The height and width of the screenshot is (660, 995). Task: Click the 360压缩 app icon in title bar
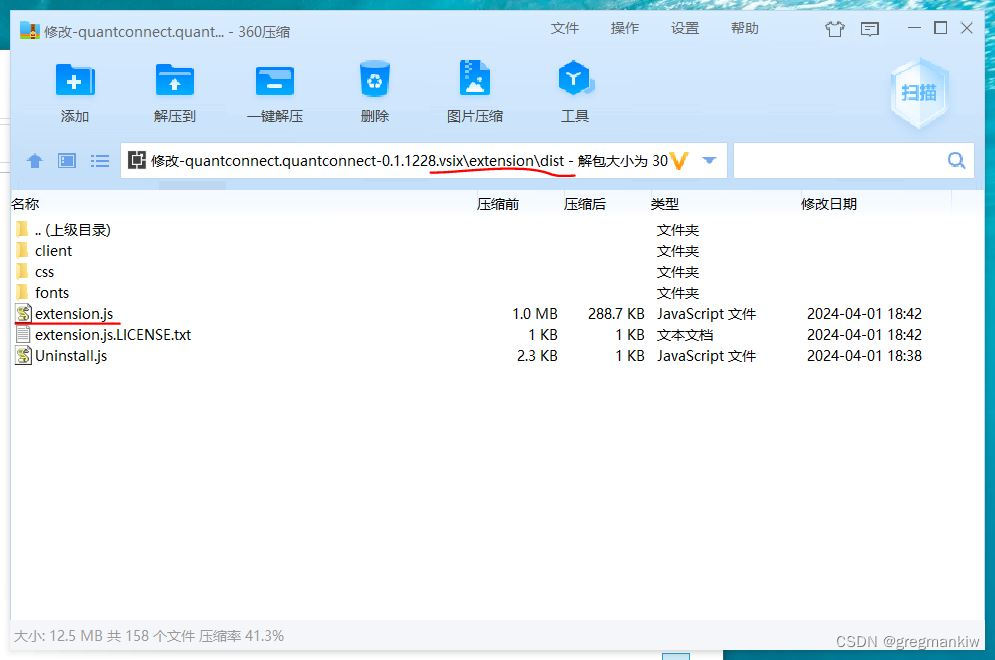29,30
